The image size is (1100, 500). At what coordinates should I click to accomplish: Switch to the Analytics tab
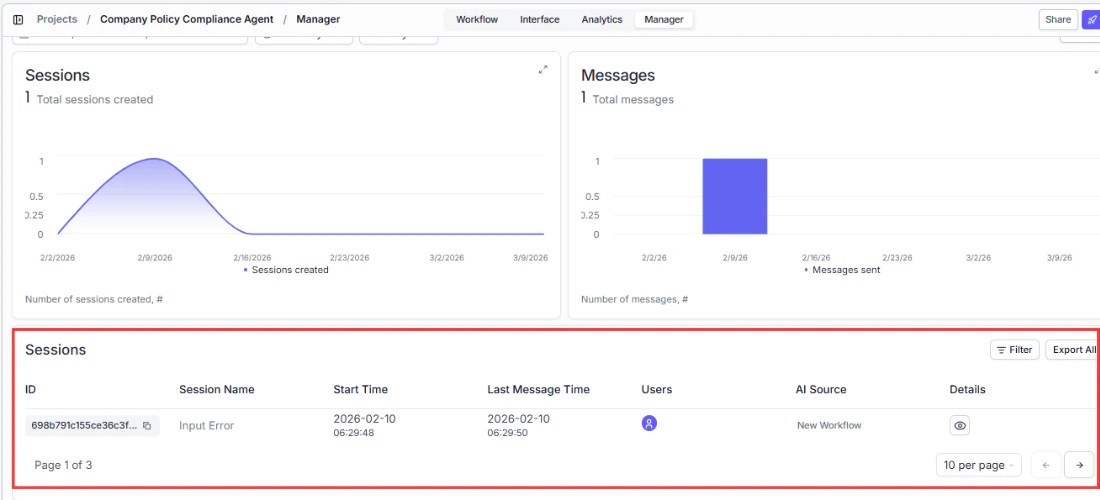tap(602, 20)
